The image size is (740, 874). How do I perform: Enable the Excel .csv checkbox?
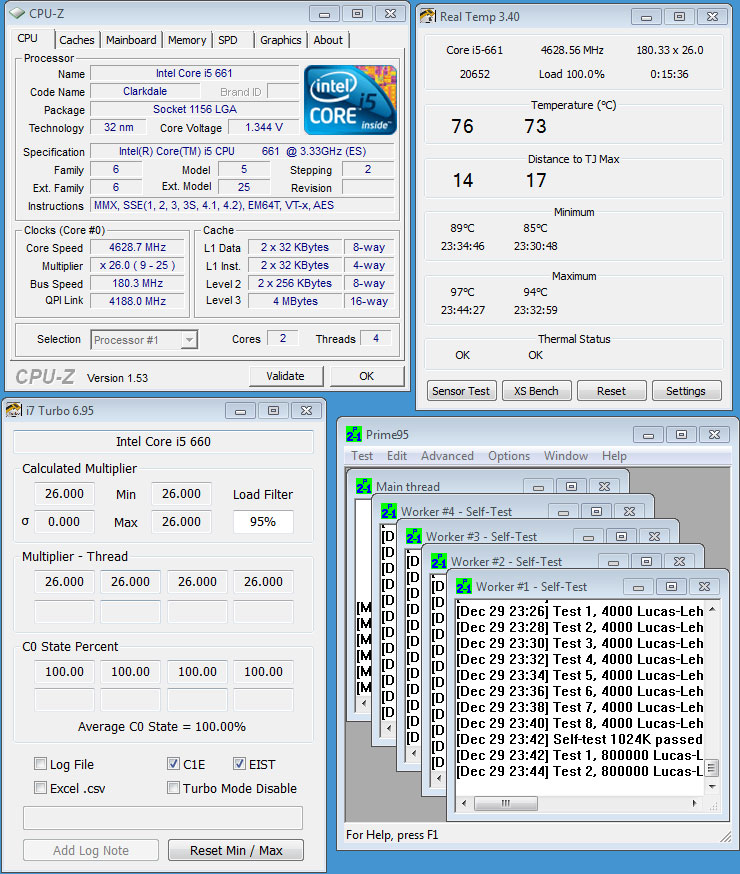pos(41,788)
